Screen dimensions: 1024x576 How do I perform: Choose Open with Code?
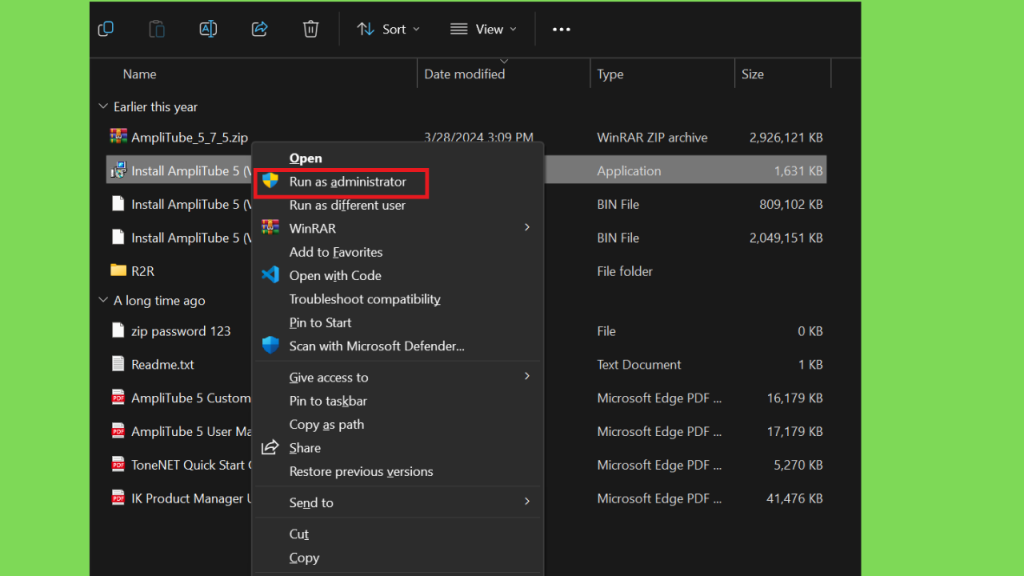click(335, 275)
